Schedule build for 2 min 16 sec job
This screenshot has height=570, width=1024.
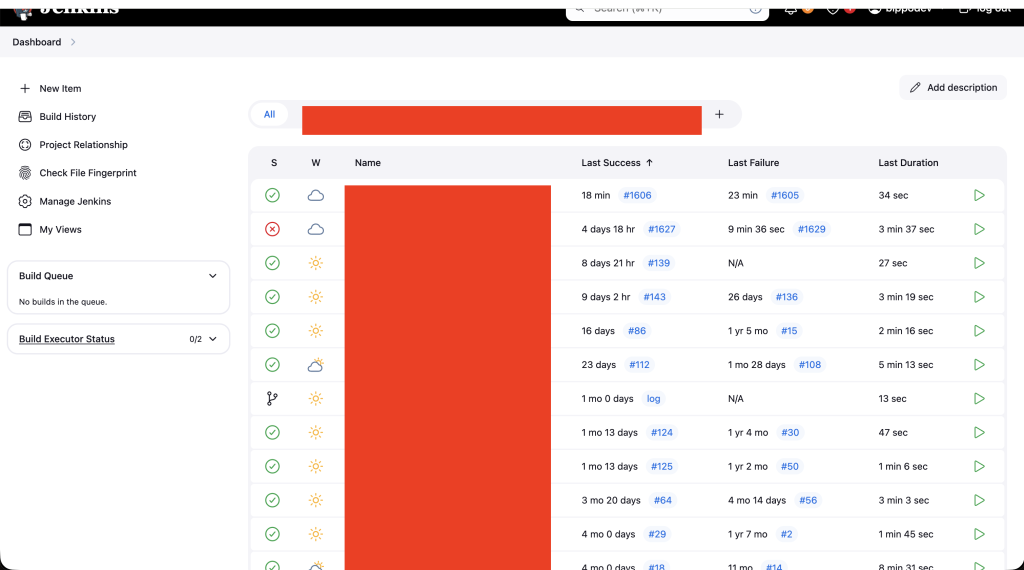point(979,331)
